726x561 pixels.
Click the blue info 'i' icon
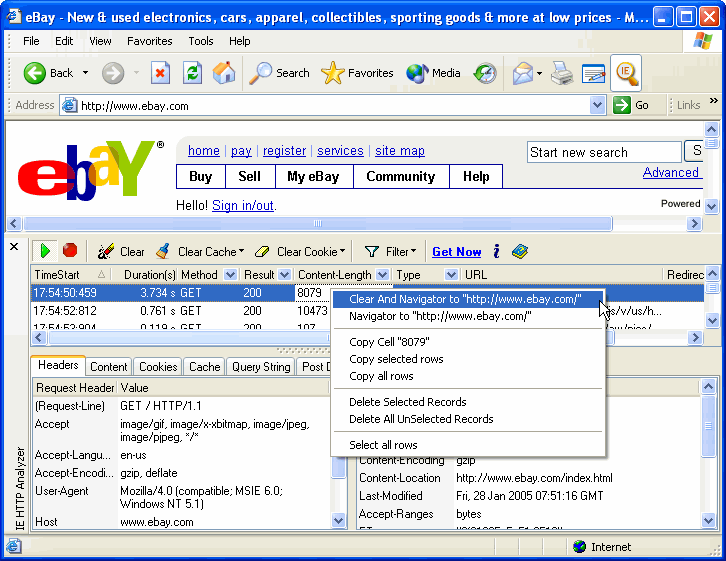coord(496,251)
